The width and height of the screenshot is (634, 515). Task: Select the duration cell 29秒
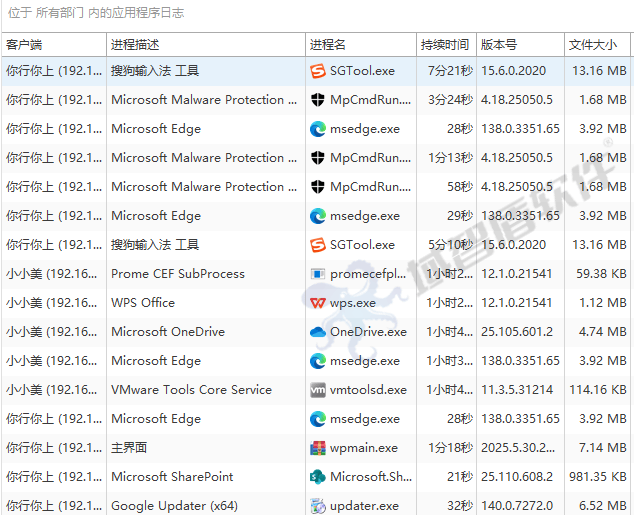[460, 216]
